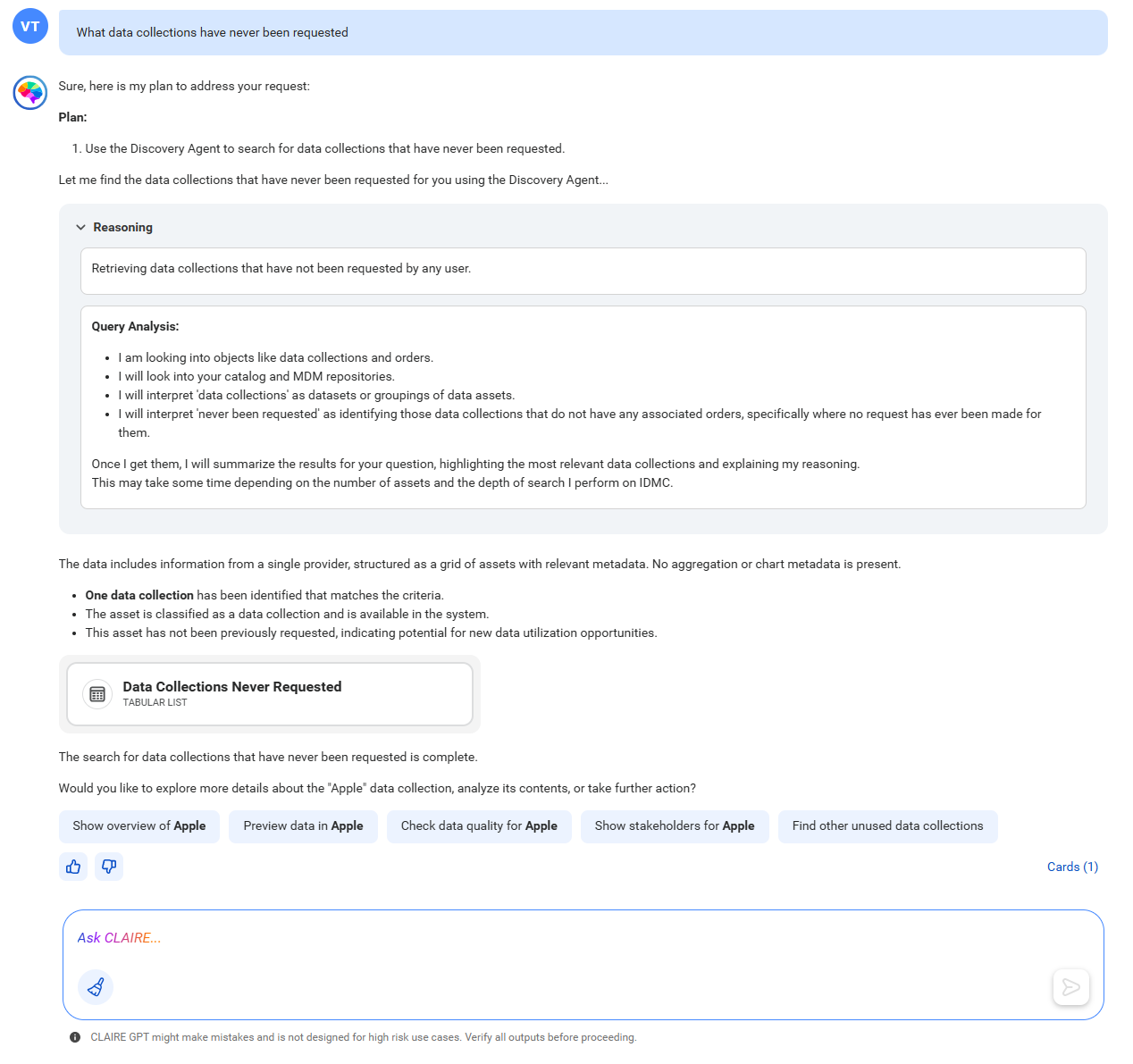Click the Query Analysis reasoning box
Screen dimensions: 1133x1064
pos(583,407)
